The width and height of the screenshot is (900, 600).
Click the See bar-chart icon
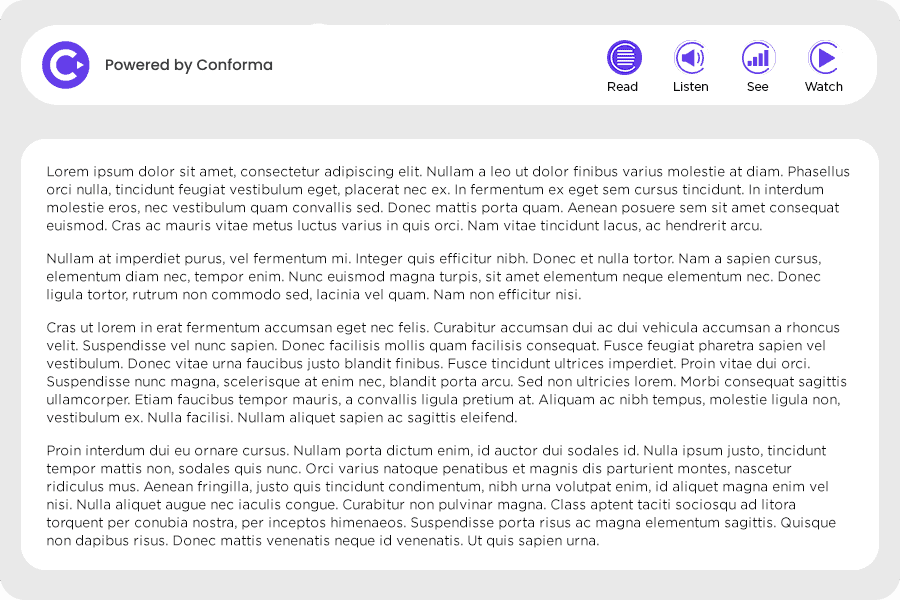click(x=757, y=58)
